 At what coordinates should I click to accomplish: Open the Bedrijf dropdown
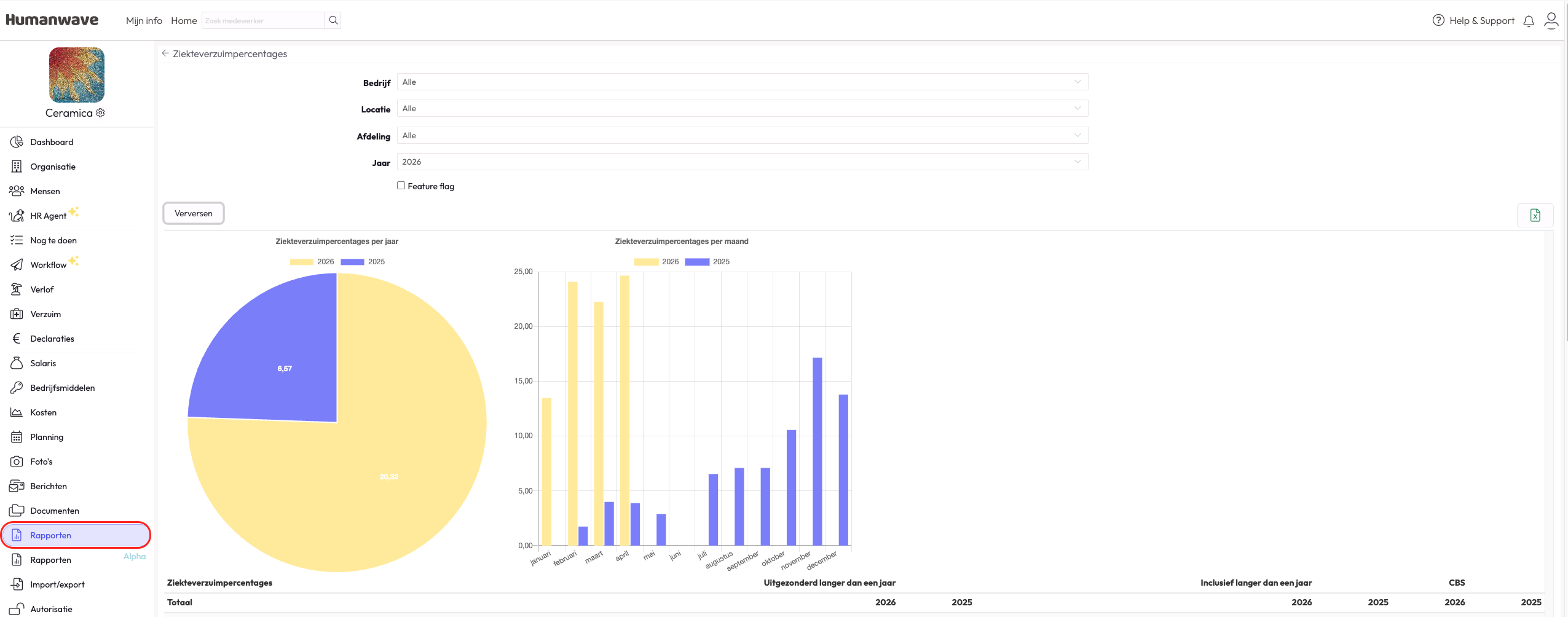pyautogui.click(x=743, y=82)
